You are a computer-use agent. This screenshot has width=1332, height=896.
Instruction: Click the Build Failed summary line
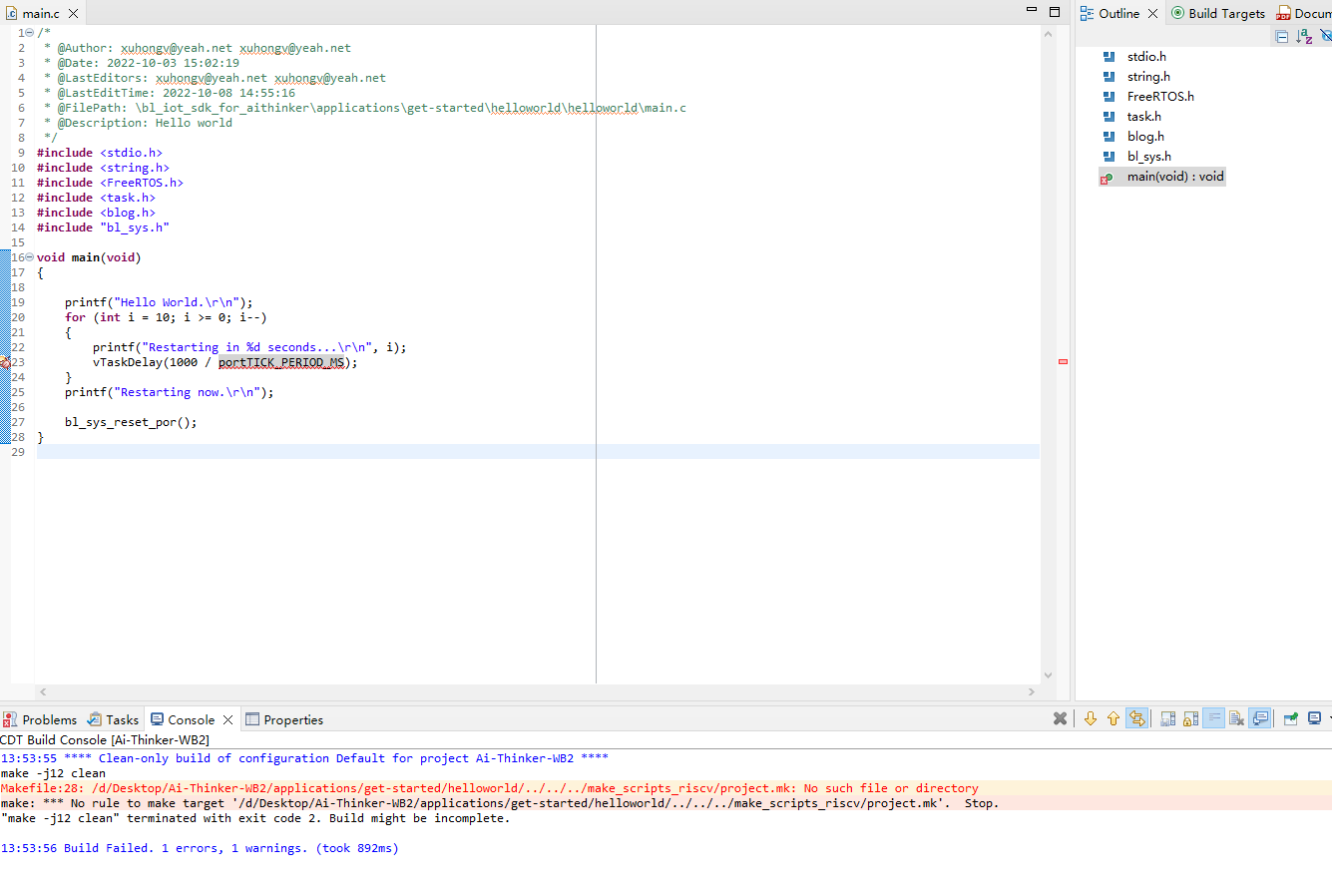[200, 848]
